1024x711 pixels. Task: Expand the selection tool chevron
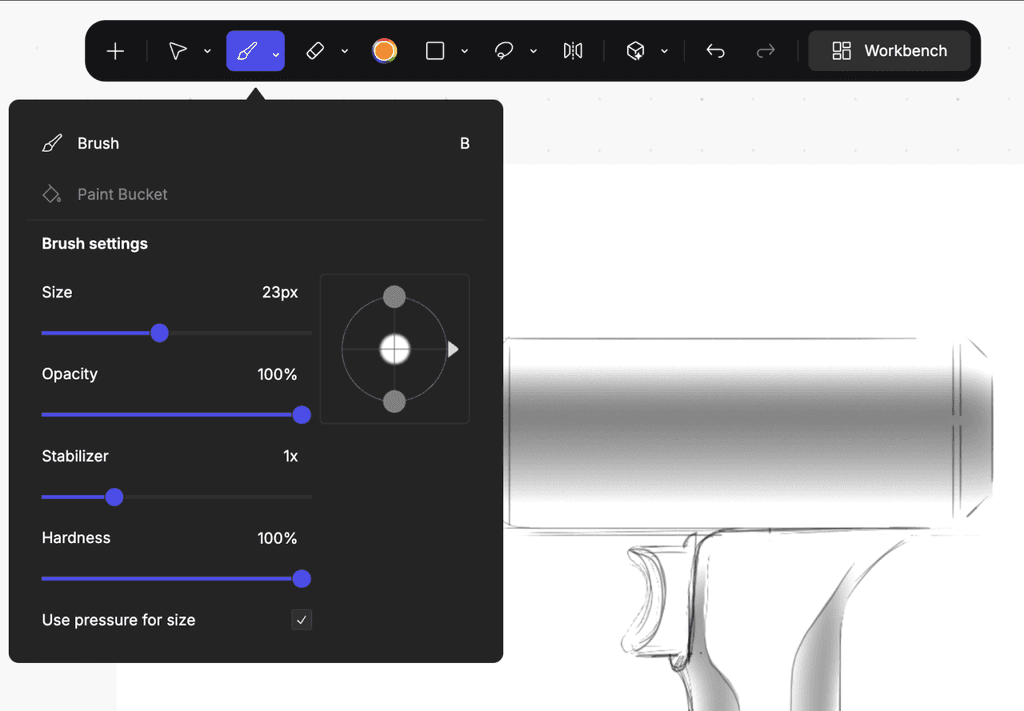pyautogui.click(x=207, y=50)
